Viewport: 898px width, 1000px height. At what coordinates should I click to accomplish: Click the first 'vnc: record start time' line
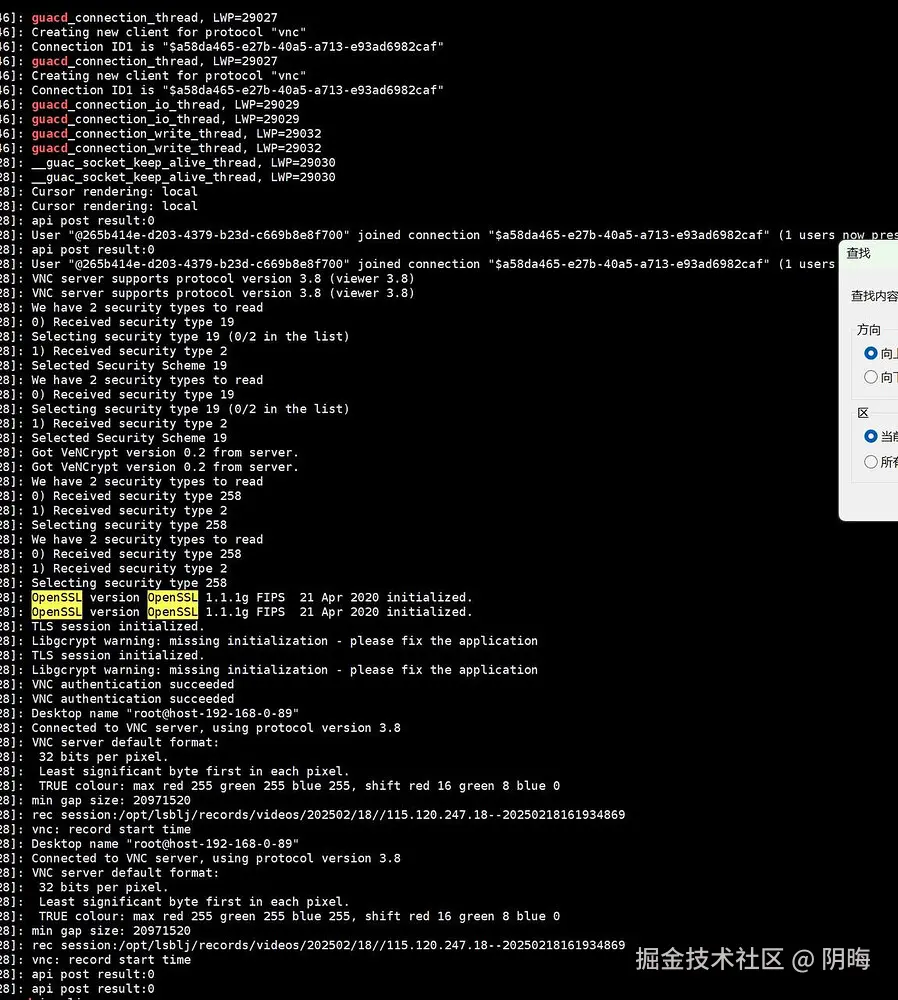(x=111, y=829)
